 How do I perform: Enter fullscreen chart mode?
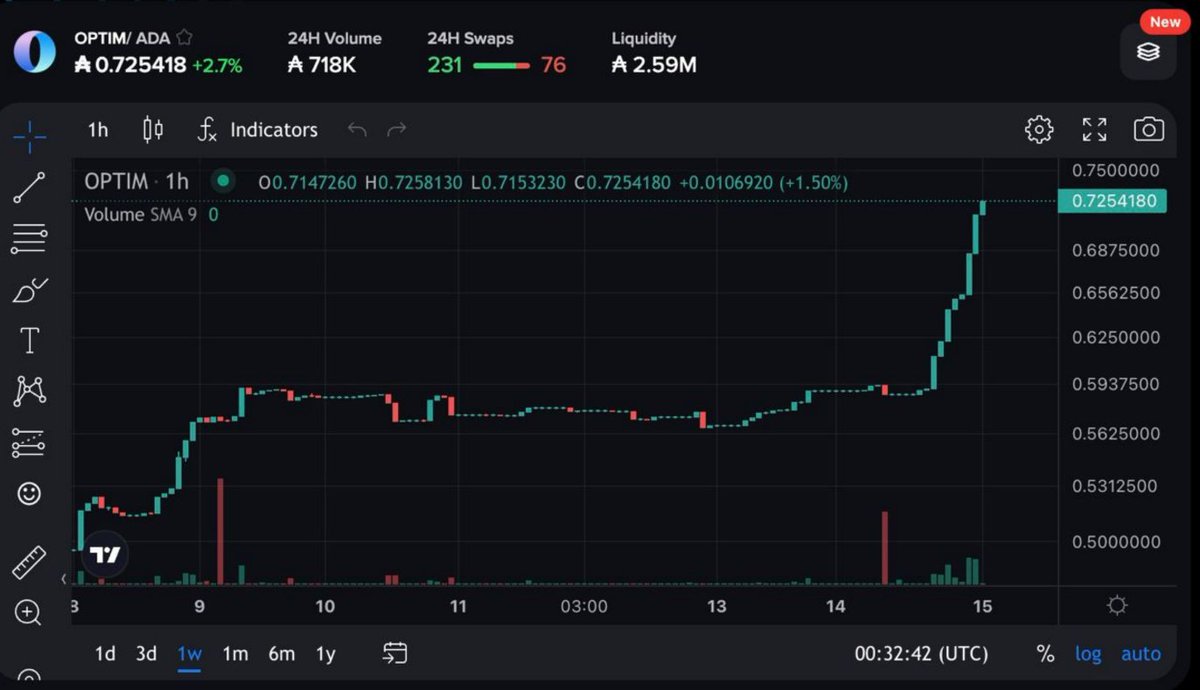tap(1095, 129)
